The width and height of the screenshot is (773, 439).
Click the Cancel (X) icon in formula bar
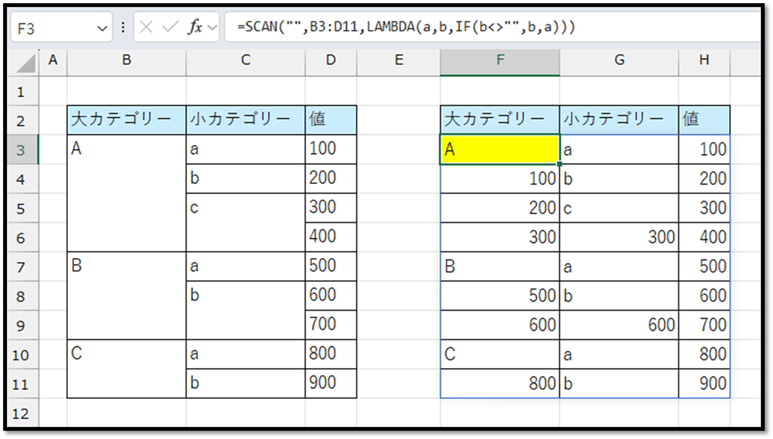click(148, 28)
